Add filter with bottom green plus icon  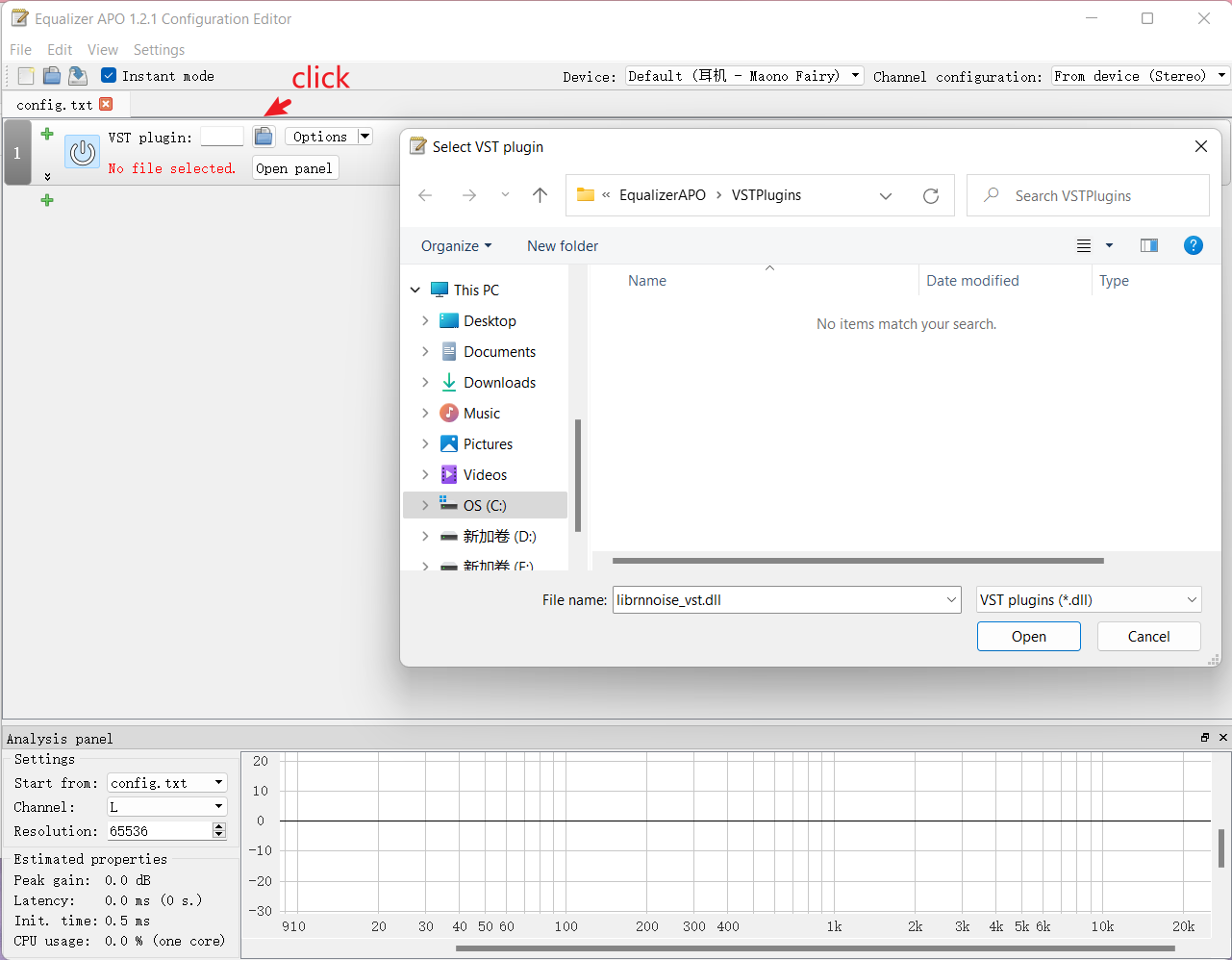47,200
